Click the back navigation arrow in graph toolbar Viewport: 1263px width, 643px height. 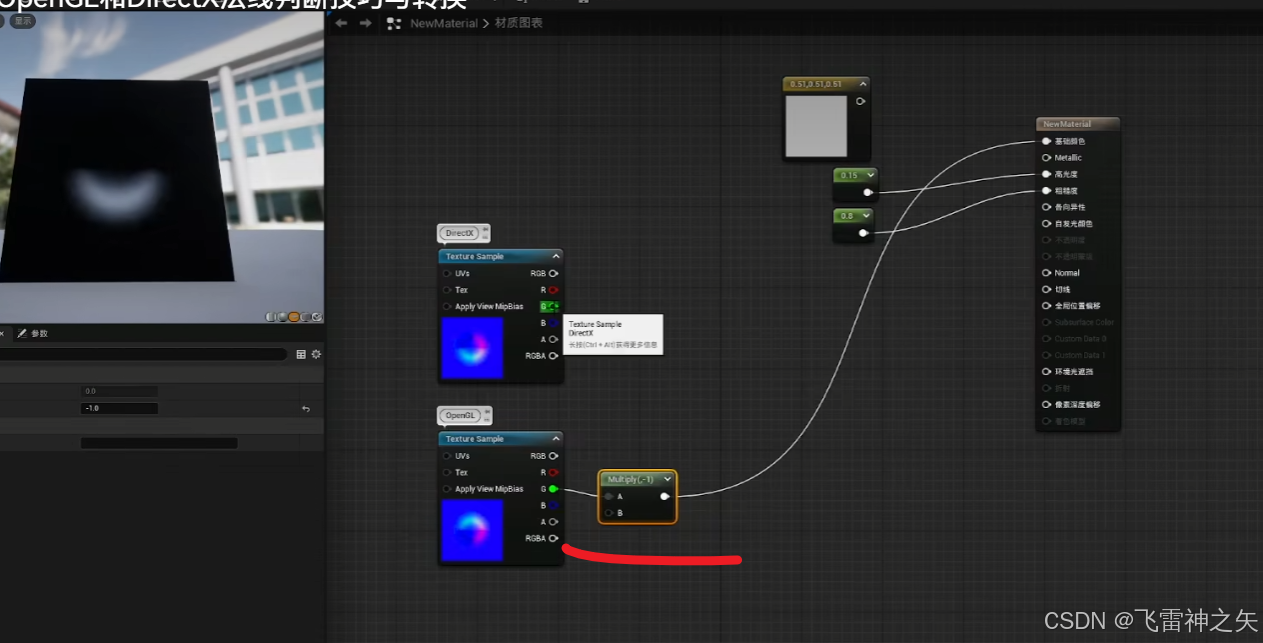point(340,22)
